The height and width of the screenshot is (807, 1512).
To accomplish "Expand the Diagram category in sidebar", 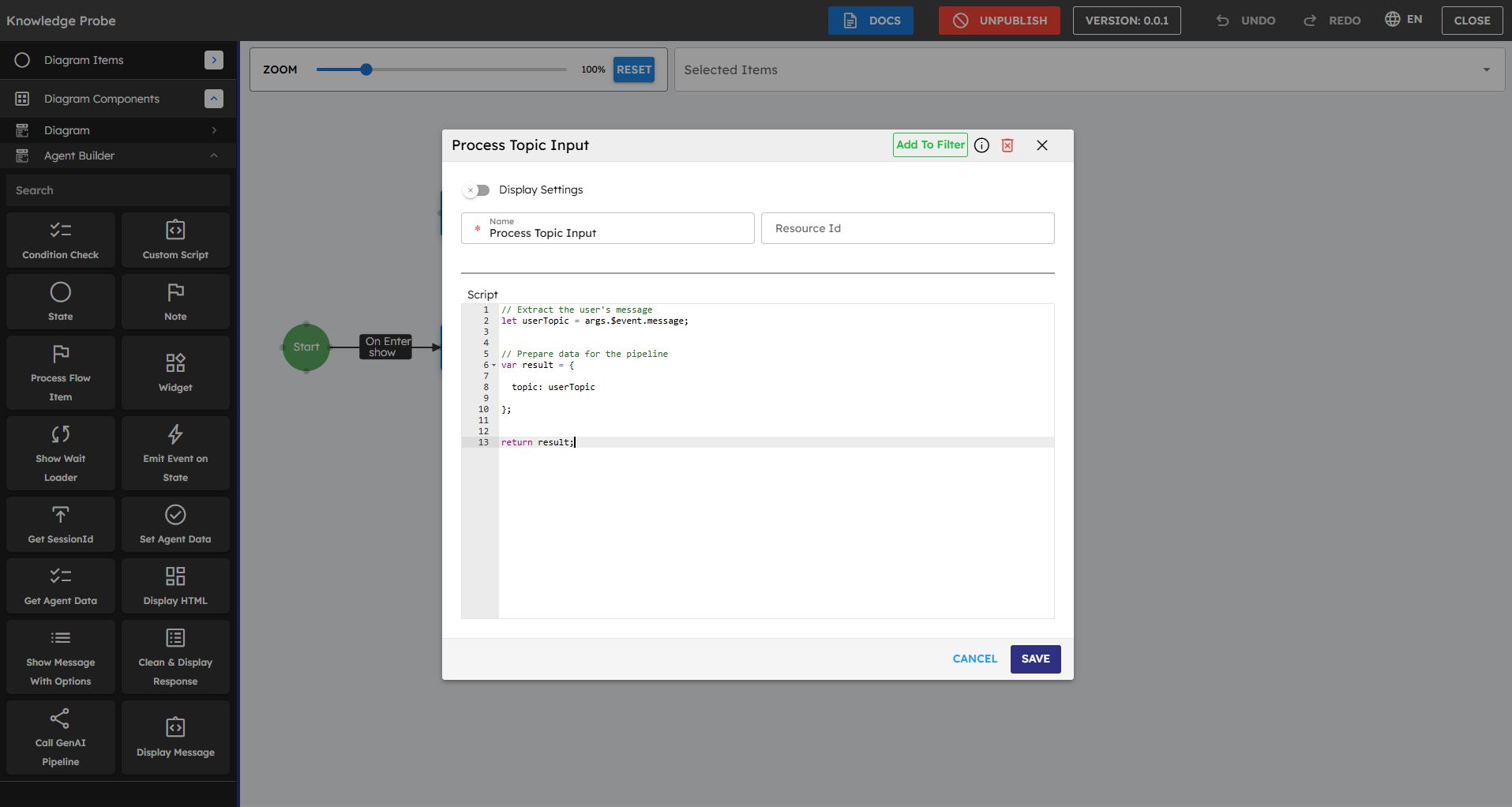I will point(214,130).
